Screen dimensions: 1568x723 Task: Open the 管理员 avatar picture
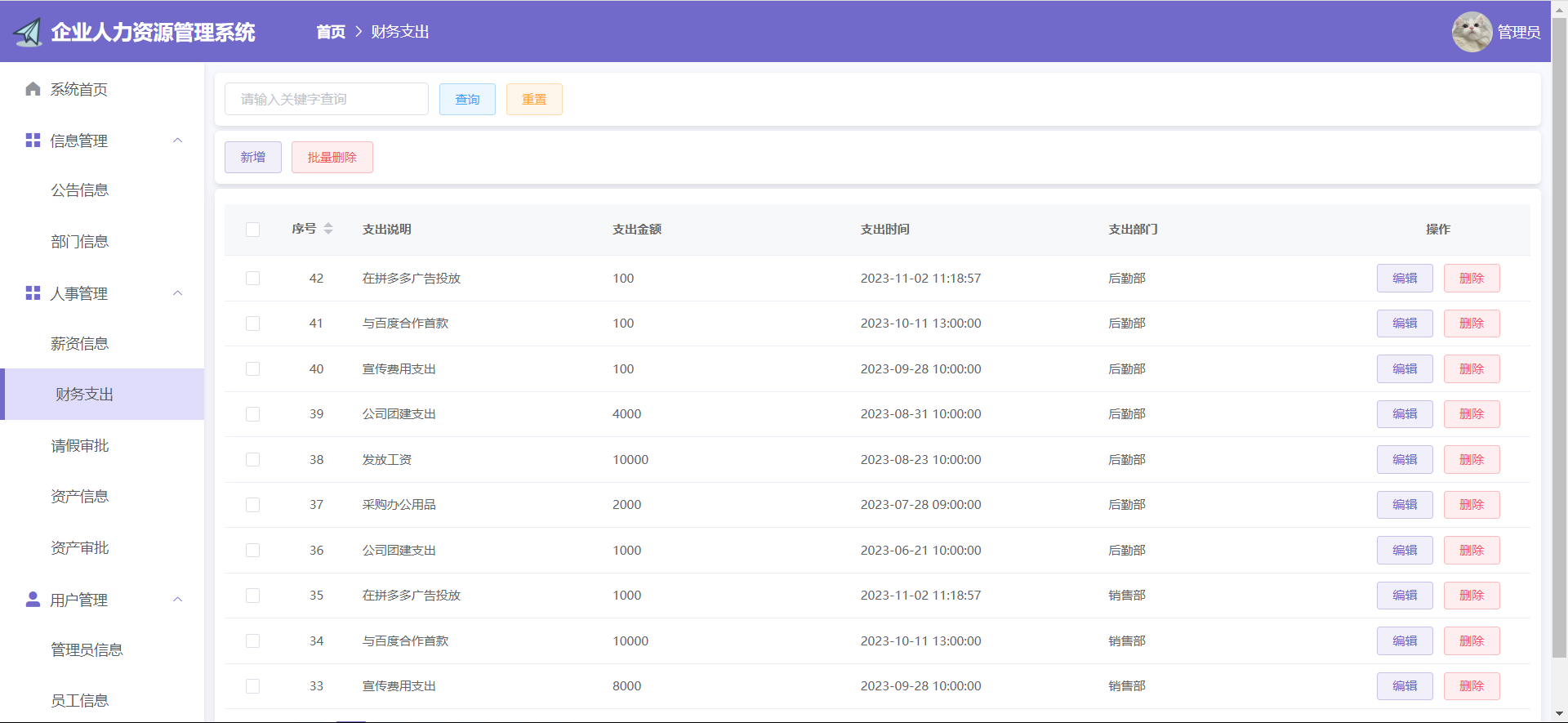1472,32
